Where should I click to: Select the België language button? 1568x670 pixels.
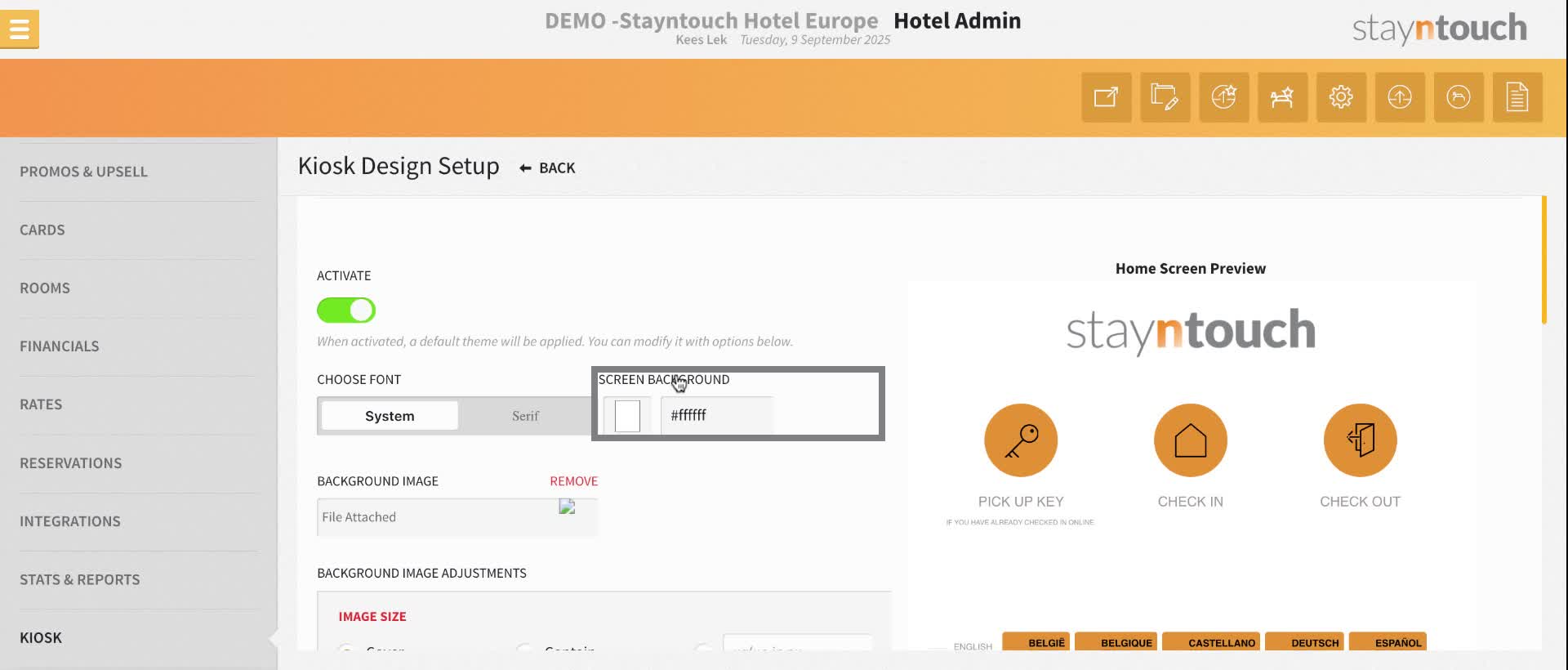click(x=1036, y=642)
